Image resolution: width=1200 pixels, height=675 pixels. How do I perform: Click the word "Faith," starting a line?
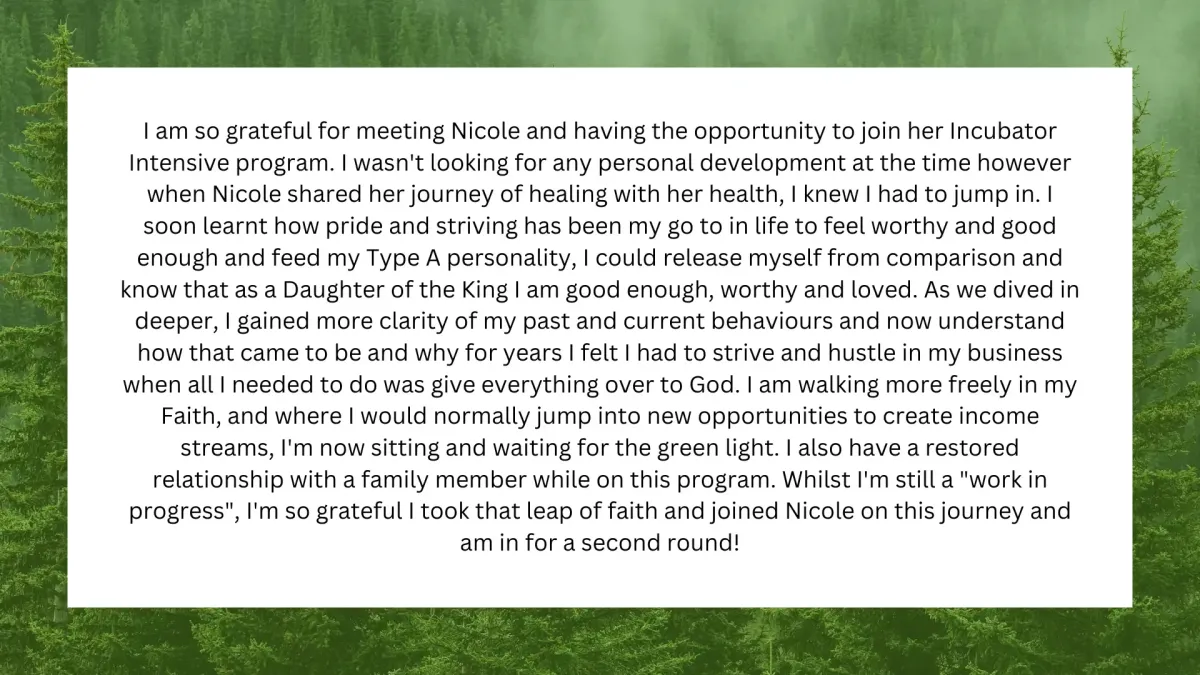coord(190,416)
